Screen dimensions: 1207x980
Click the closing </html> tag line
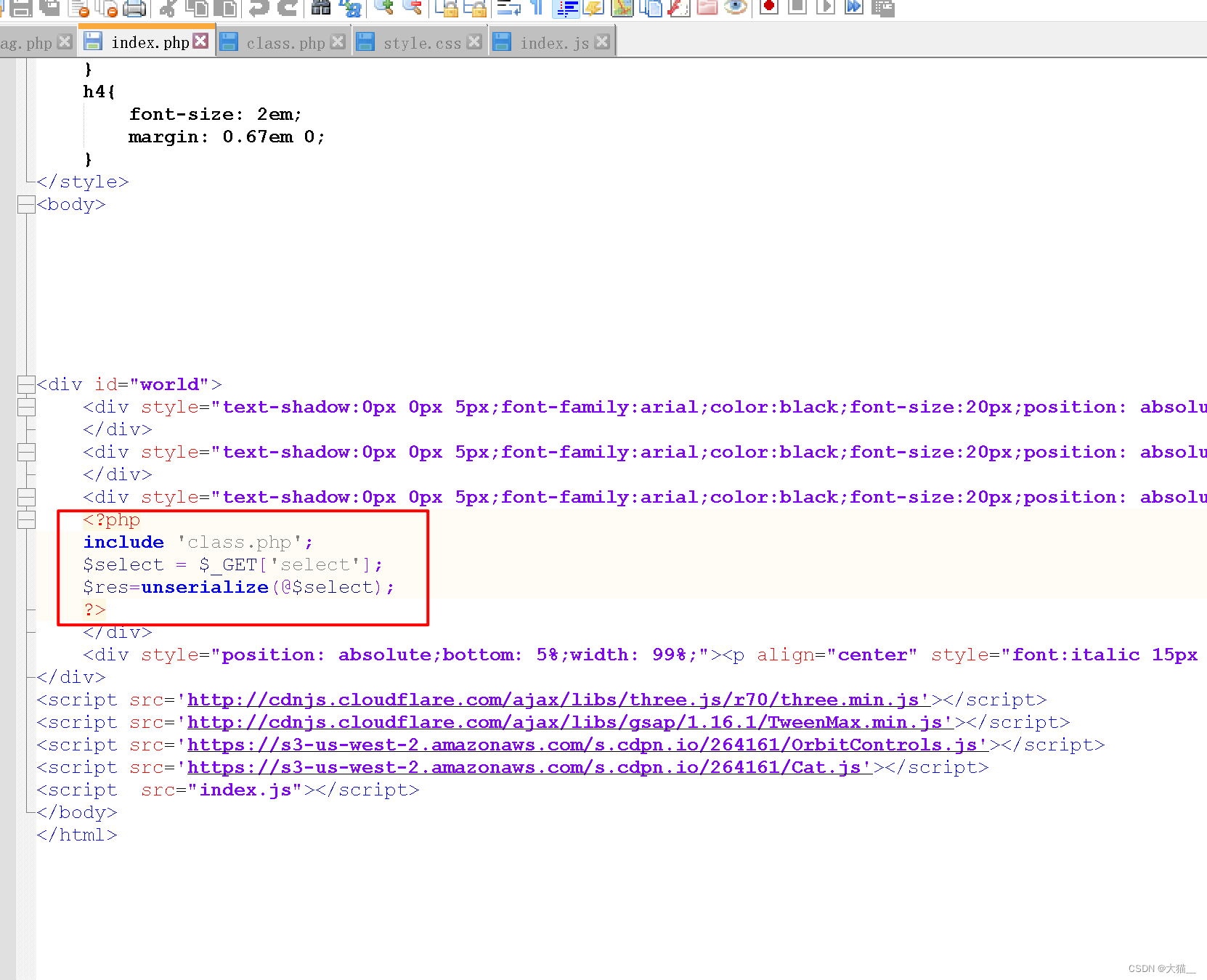point(77,835)
